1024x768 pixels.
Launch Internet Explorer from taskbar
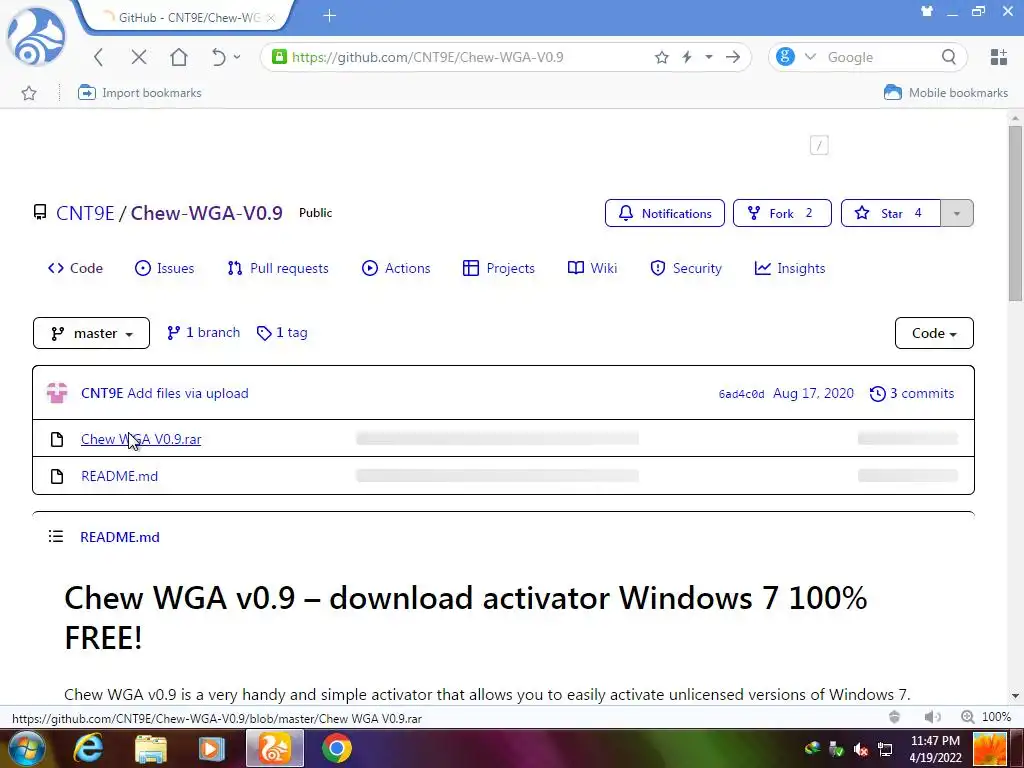(89, 749)
